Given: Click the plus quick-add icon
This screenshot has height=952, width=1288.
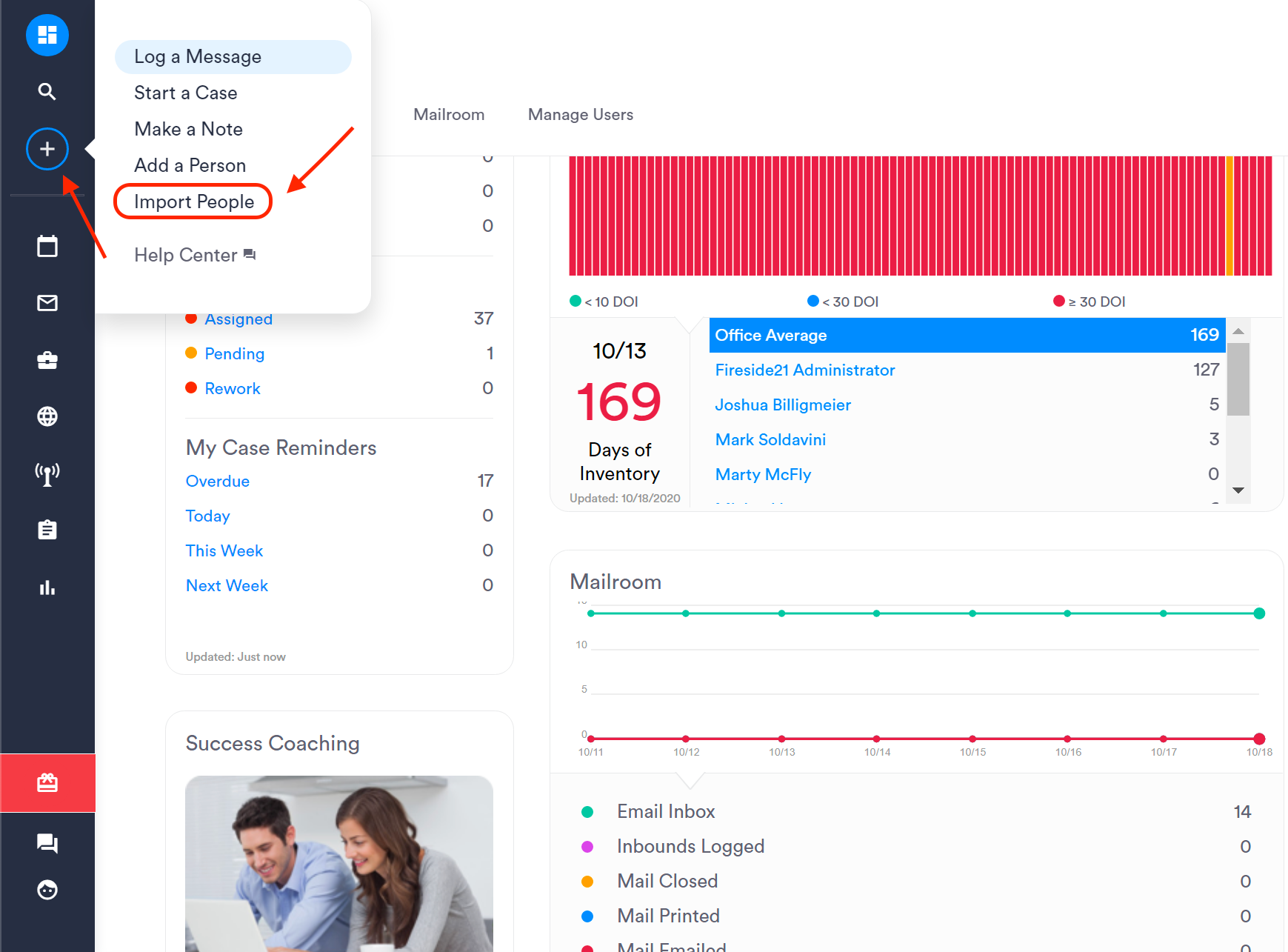Looking at the screenshot, I should (47, 148).
